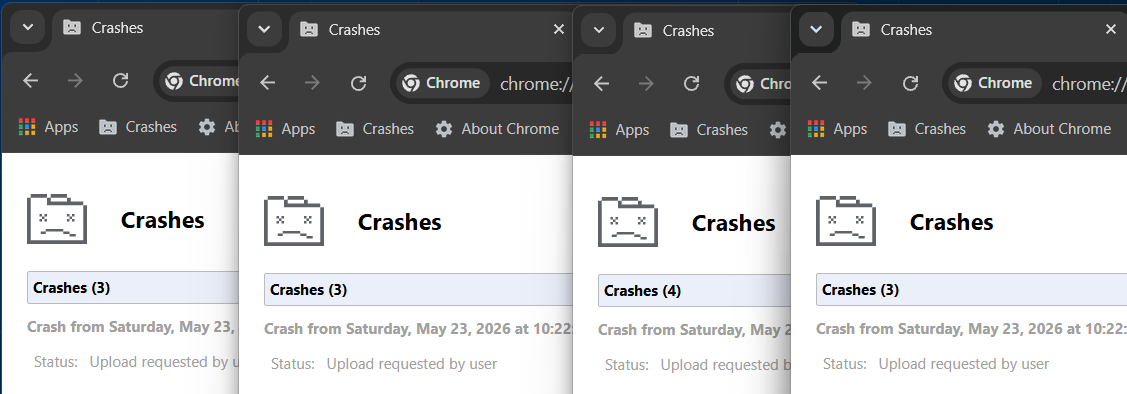Click the Chrome site chip in leftmost window
Viewport: 1127px width, 394px height.
click(200, 81)
